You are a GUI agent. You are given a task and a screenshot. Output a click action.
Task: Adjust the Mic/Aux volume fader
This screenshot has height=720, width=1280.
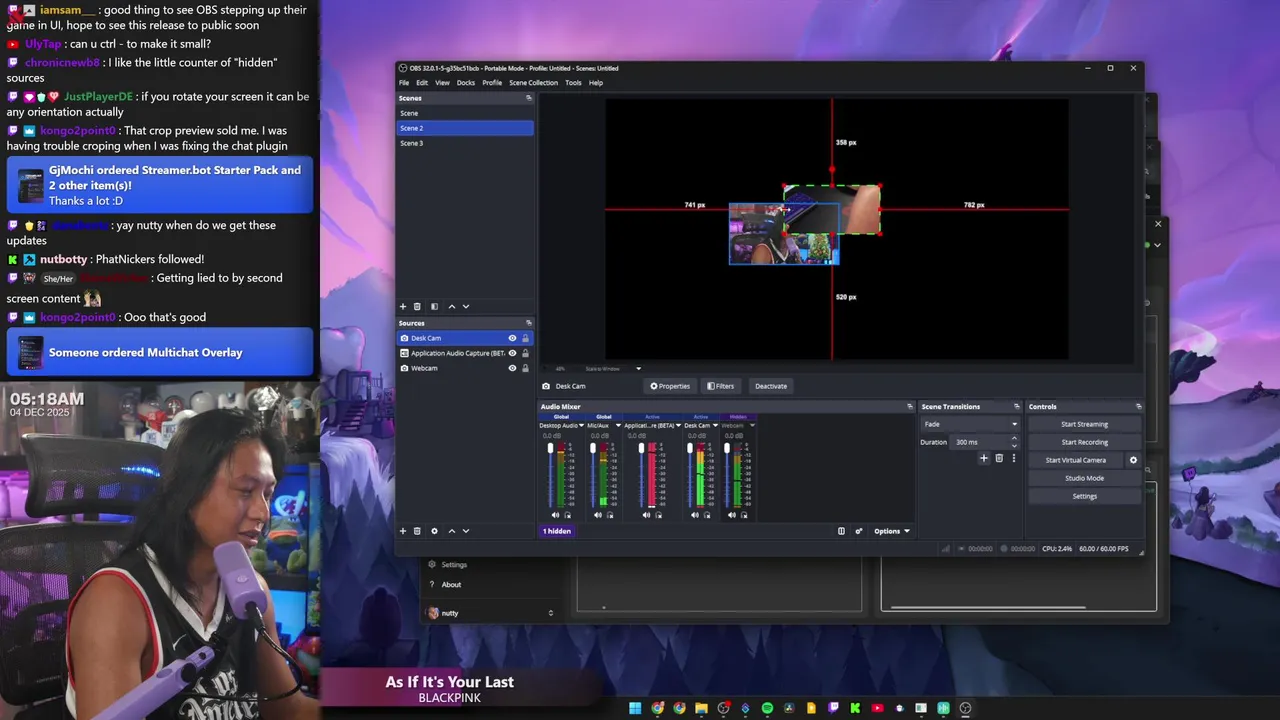(593, 450)
